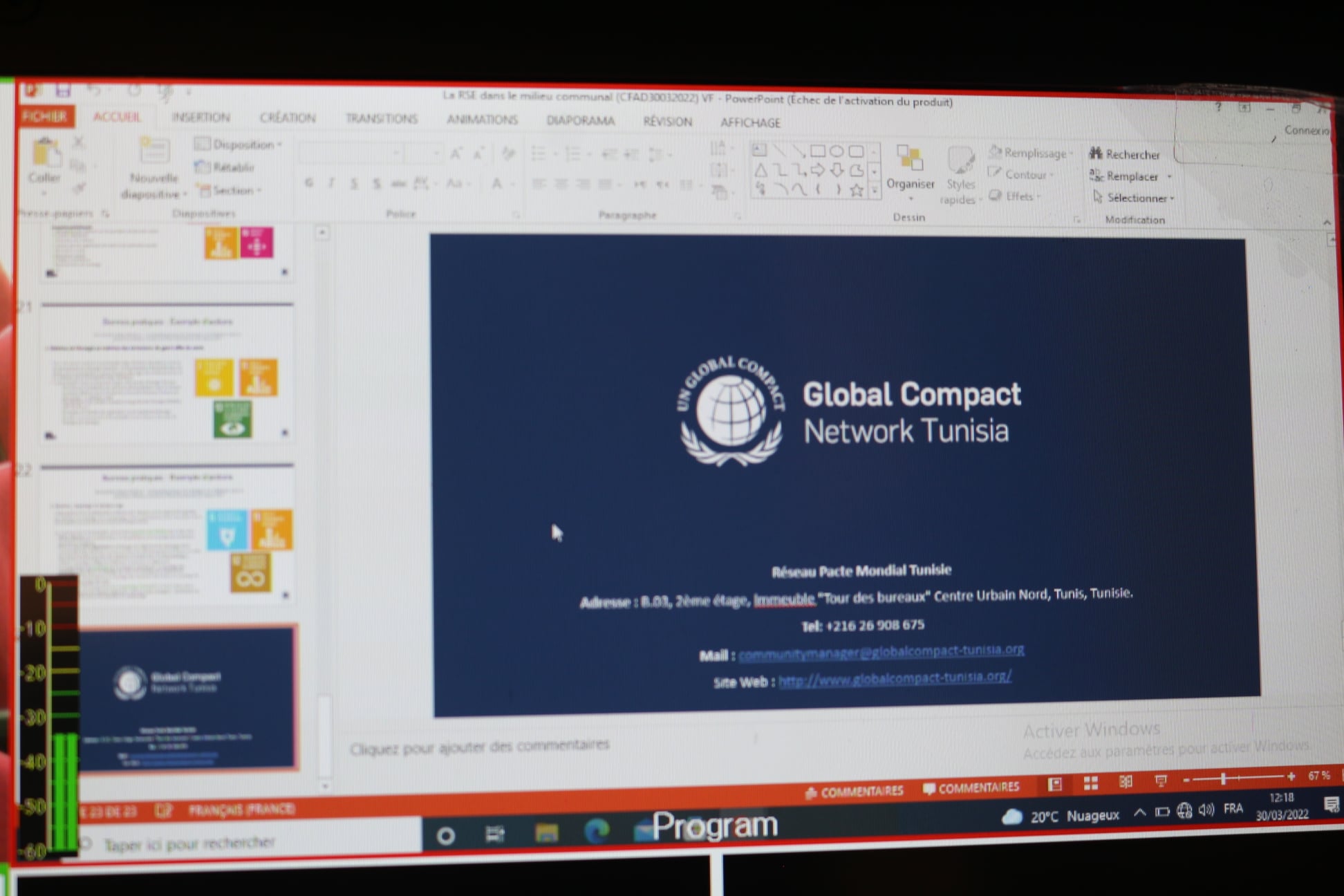
Task: Click the Task View icon in taskbar
Action: 495,834
